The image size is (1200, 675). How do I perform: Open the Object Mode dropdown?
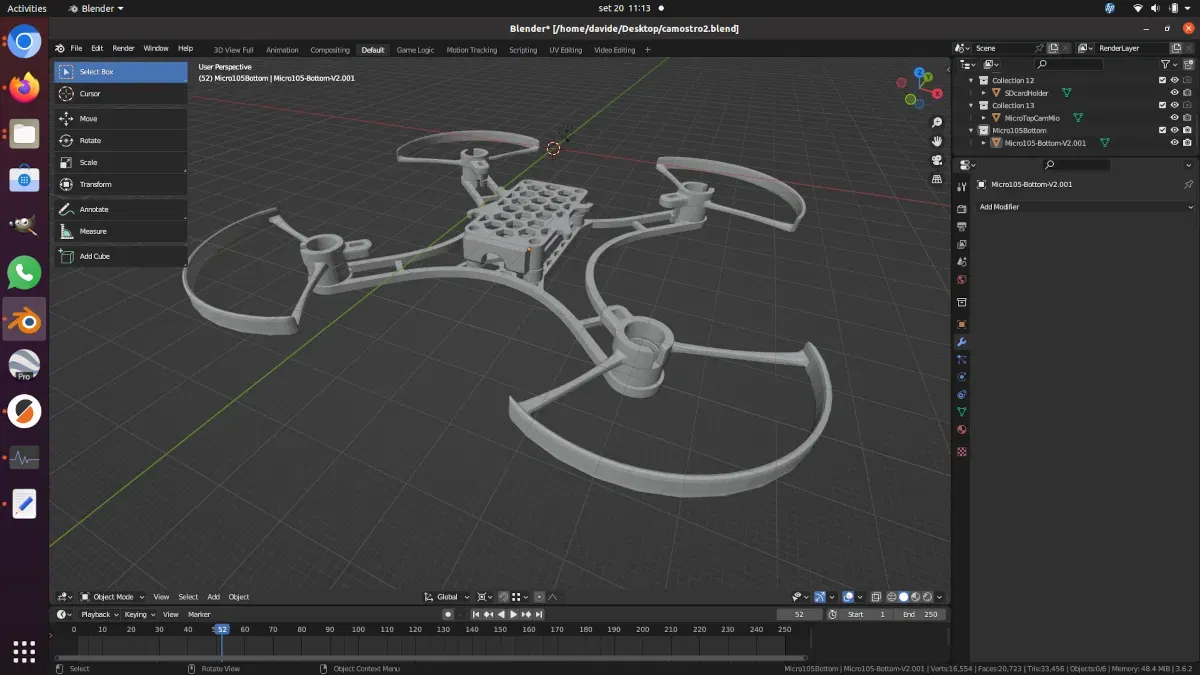click(112, 597)
